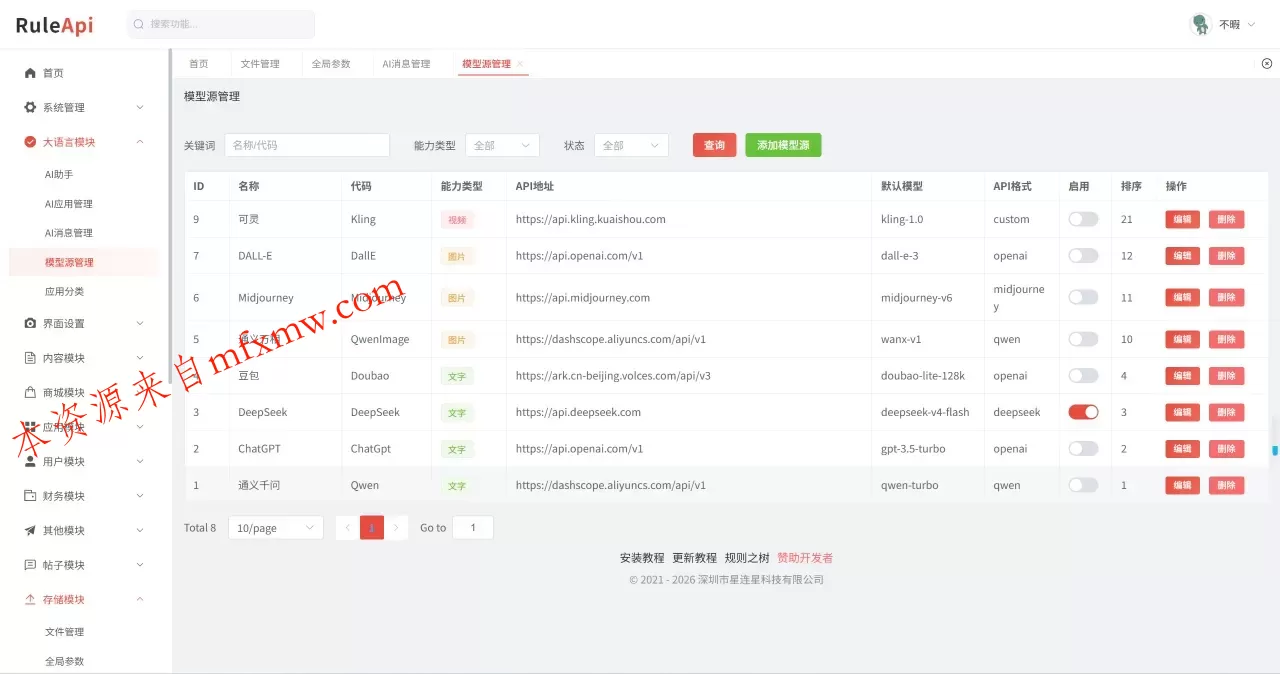
Task: Click the close-all-tabs icon at tab bar right
Action: pyautogui.click(x=1267, y=63)
